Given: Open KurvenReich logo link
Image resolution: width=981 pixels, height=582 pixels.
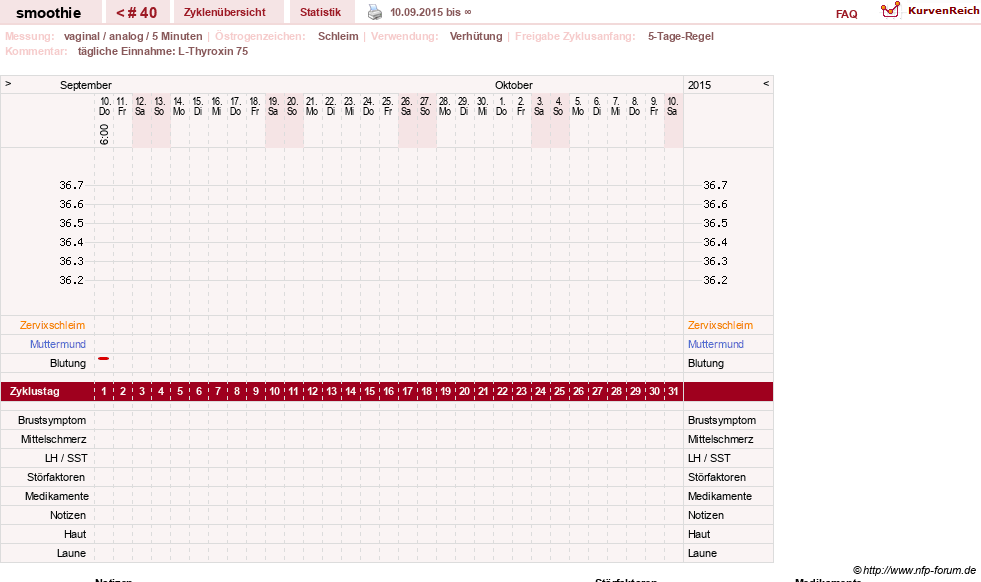Looking at the screenshot, I should click(930, 11).
